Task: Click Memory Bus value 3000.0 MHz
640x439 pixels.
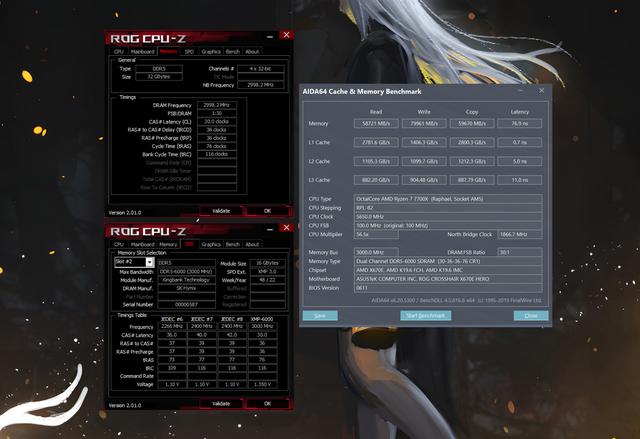Action: (x=376, y=252)
